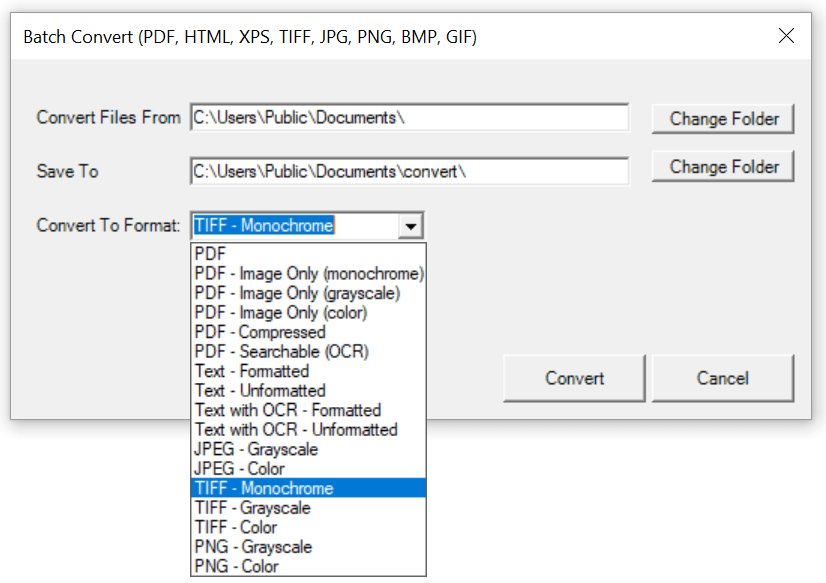Change Folder for the Save To destination
Viewport: 826px width, 583px height.
[722, 166]
